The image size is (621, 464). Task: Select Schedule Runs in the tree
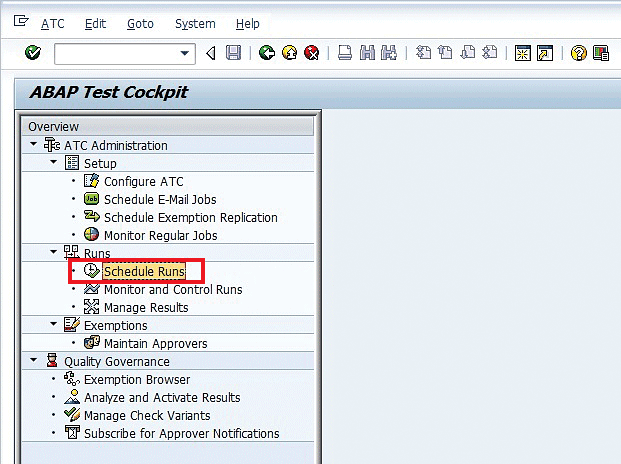pos(144,271)
